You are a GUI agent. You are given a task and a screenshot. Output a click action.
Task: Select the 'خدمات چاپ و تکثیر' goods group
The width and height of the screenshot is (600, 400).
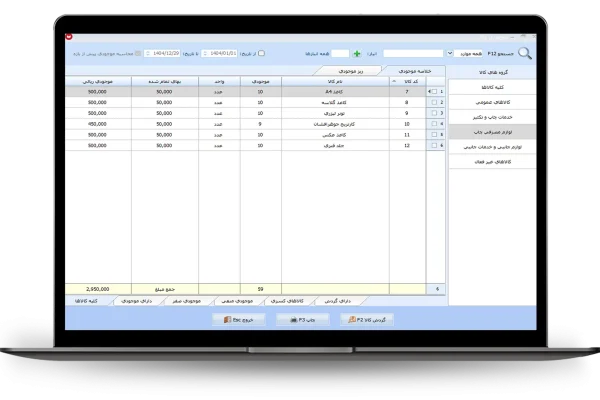[492, 117]
